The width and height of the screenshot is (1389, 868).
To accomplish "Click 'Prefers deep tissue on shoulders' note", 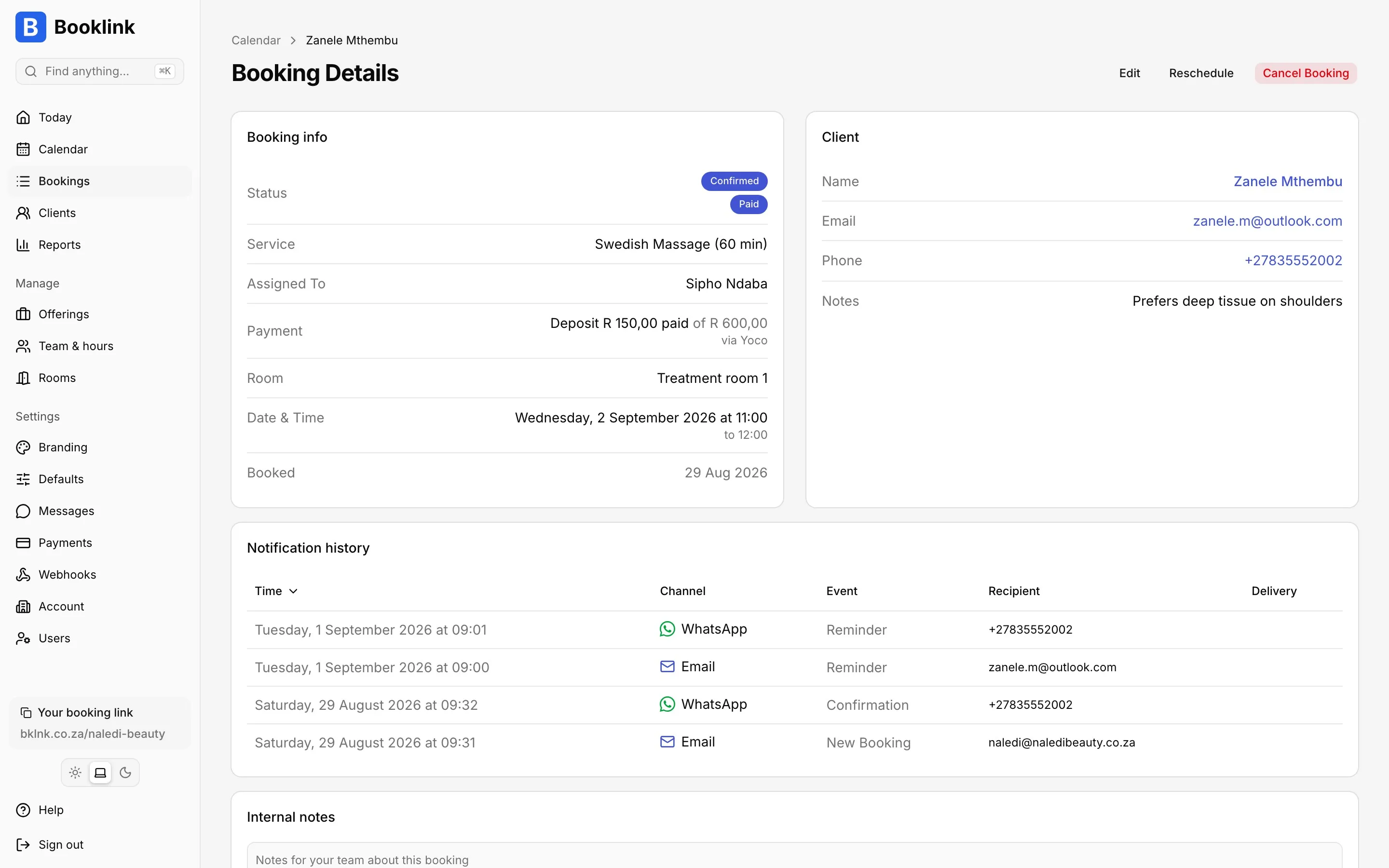I will [x=1237, y=302].
